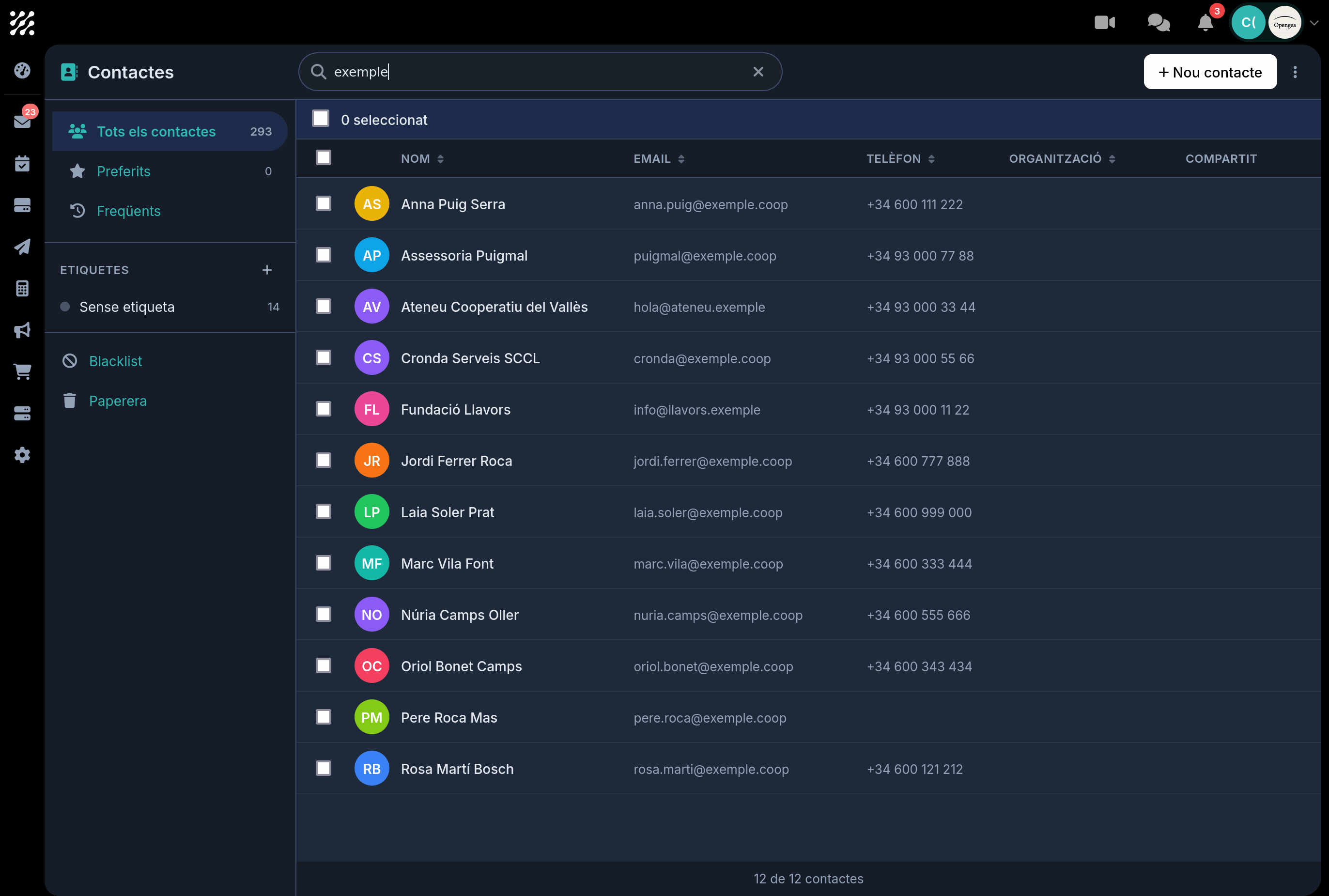Clear the search field with the X

point(758,71)
